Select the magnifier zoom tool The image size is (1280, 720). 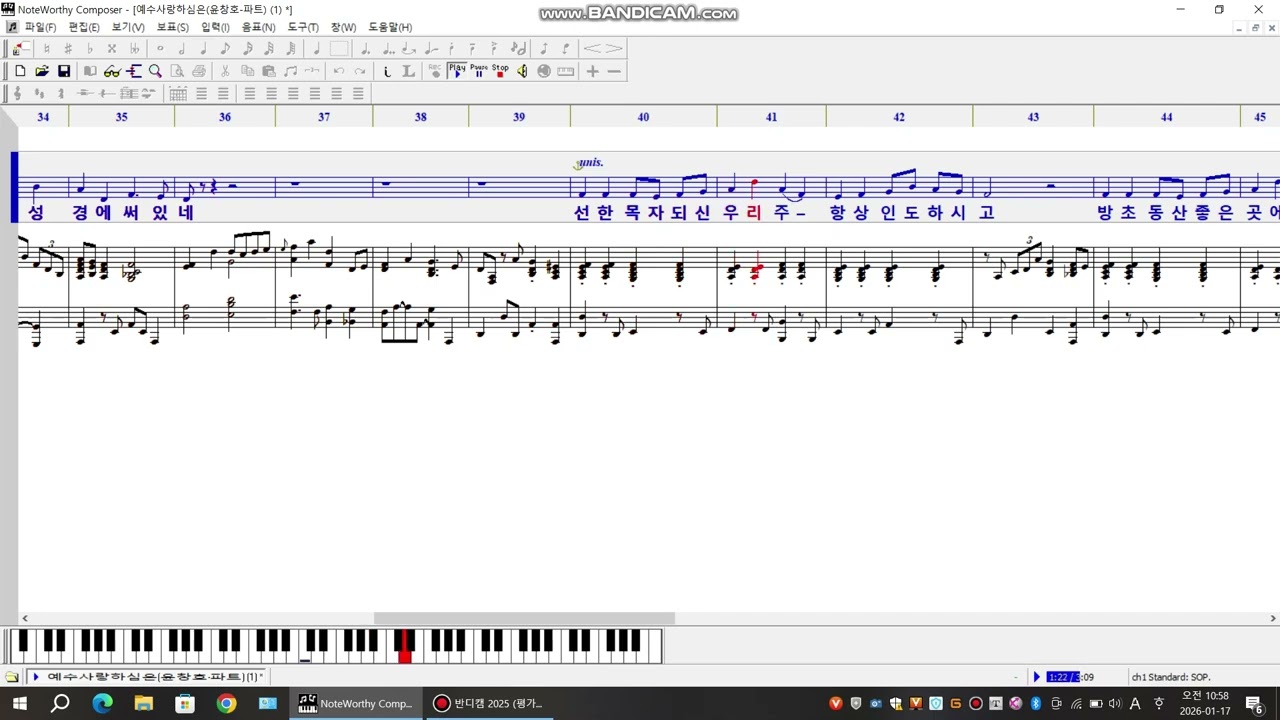click(x=156, y=71)
